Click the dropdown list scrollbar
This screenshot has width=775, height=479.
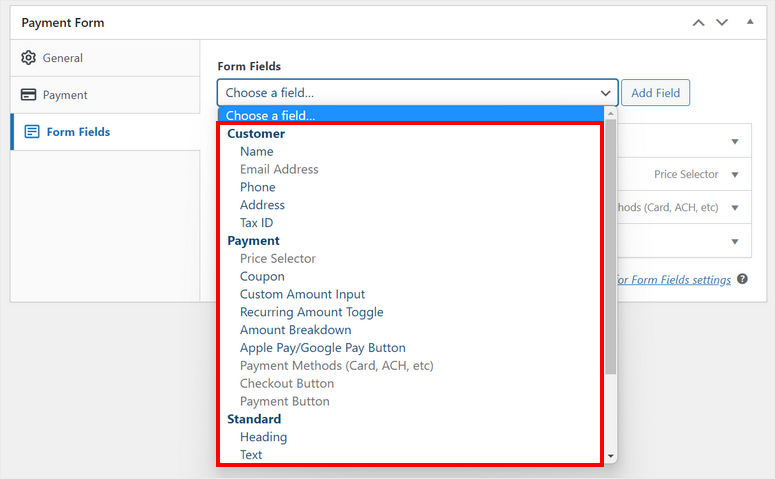tap(610, 250)
